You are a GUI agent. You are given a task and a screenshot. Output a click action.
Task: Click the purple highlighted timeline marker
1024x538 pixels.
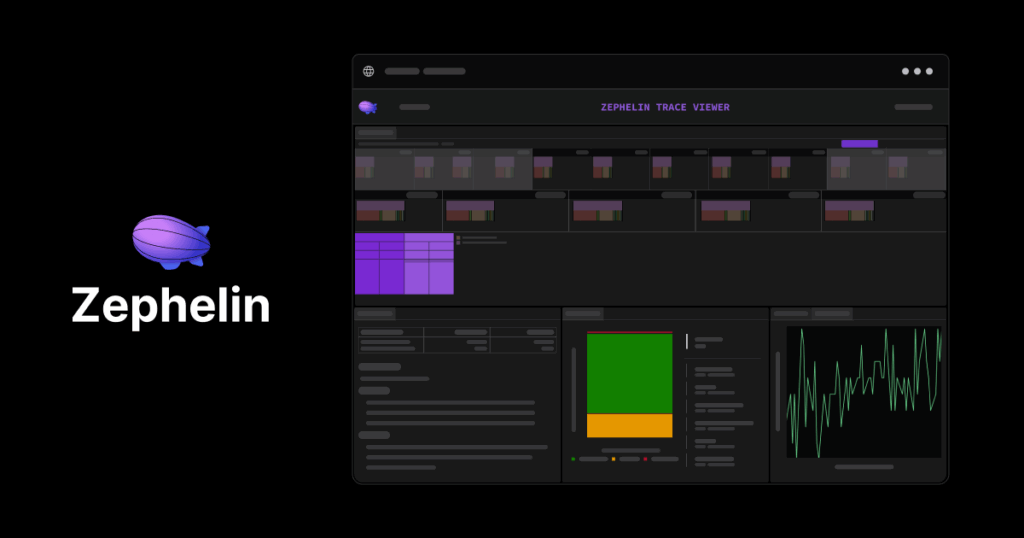click(x=859, y=144)
